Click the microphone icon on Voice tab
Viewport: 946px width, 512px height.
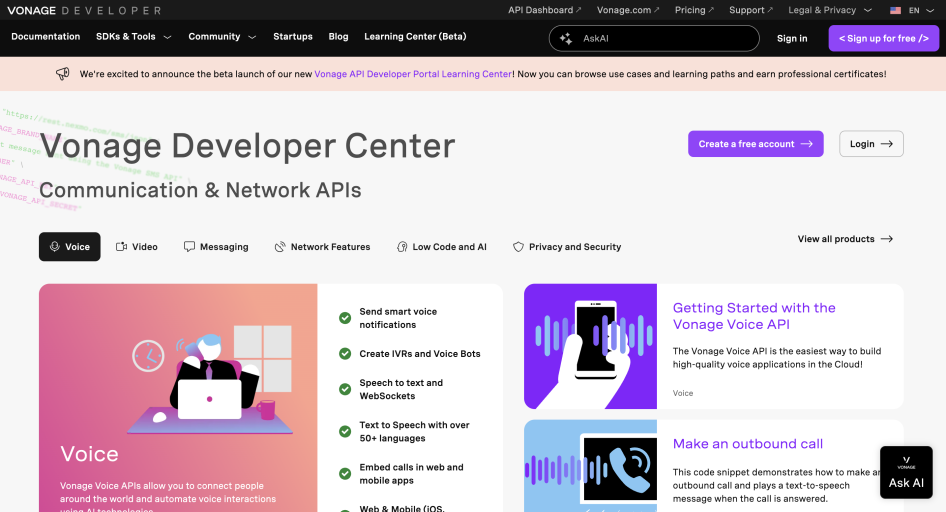coord(54,246)
